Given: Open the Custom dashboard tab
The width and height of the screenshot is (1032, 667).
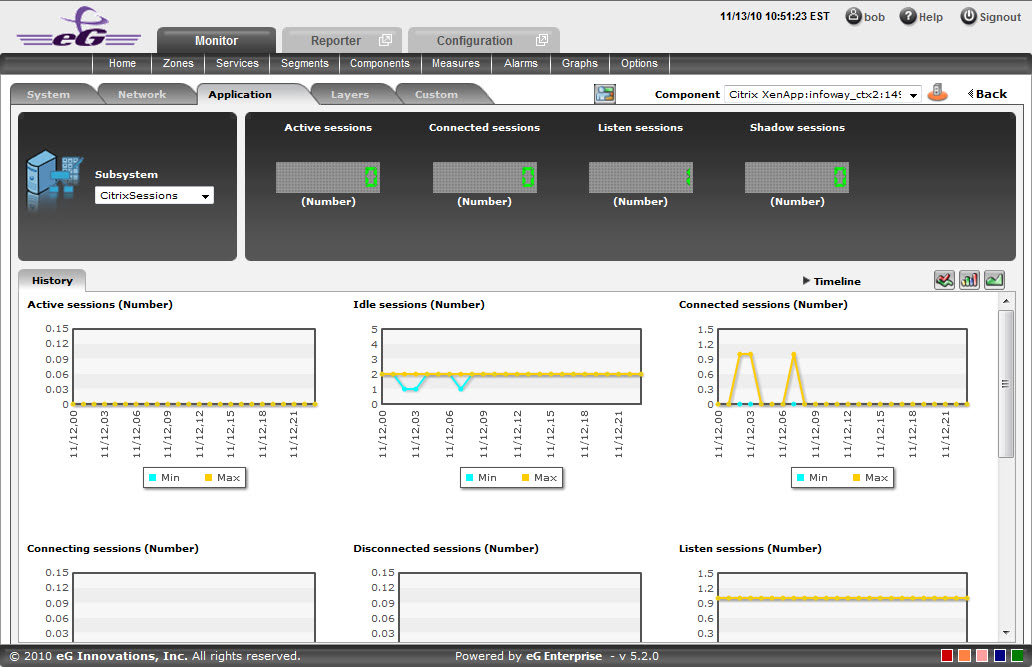Looking at the screenshot, I should pyautogui.click(x=436, y=95).
